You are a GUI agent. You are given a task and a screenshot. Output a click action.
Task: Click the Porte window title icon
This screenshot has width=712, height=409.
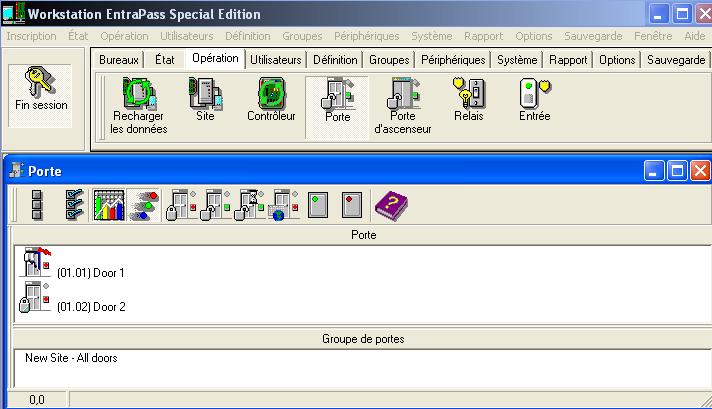pyautogui.click(x=16, y=171)
